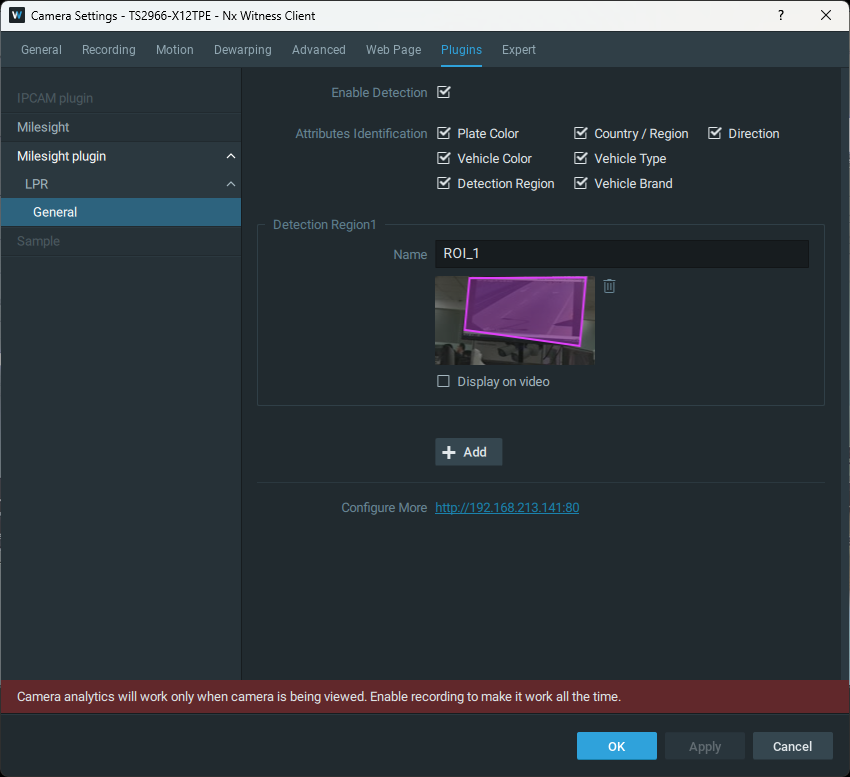The image size is (850, 777).
Task: Toggle the Vehicle Type checkbox
Action: [x=581, y=158]
